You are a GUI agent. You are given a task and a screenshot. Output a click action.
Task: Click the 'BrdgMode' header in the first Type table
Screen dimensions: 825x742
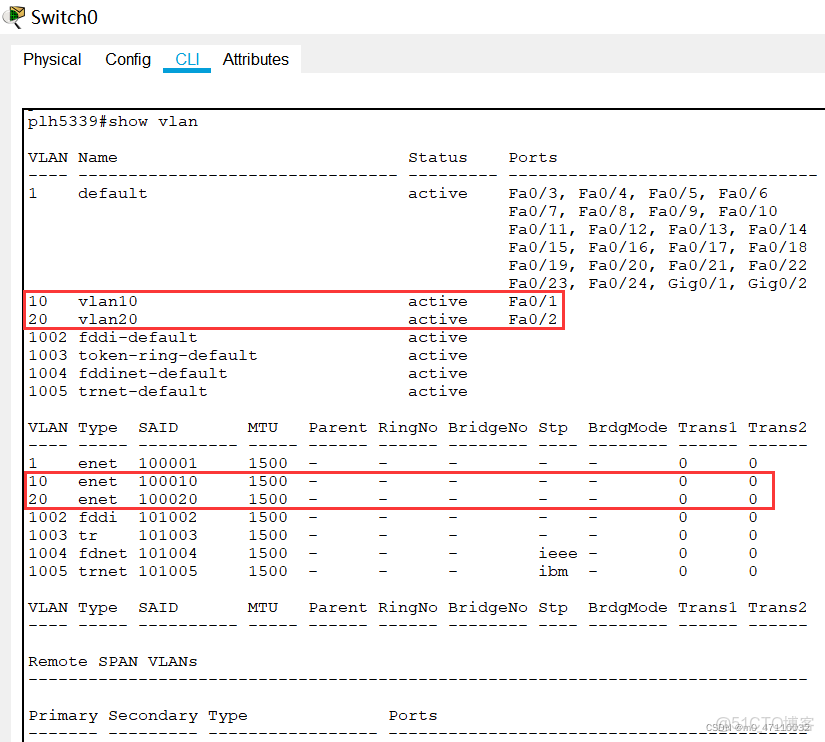point(628,427)
